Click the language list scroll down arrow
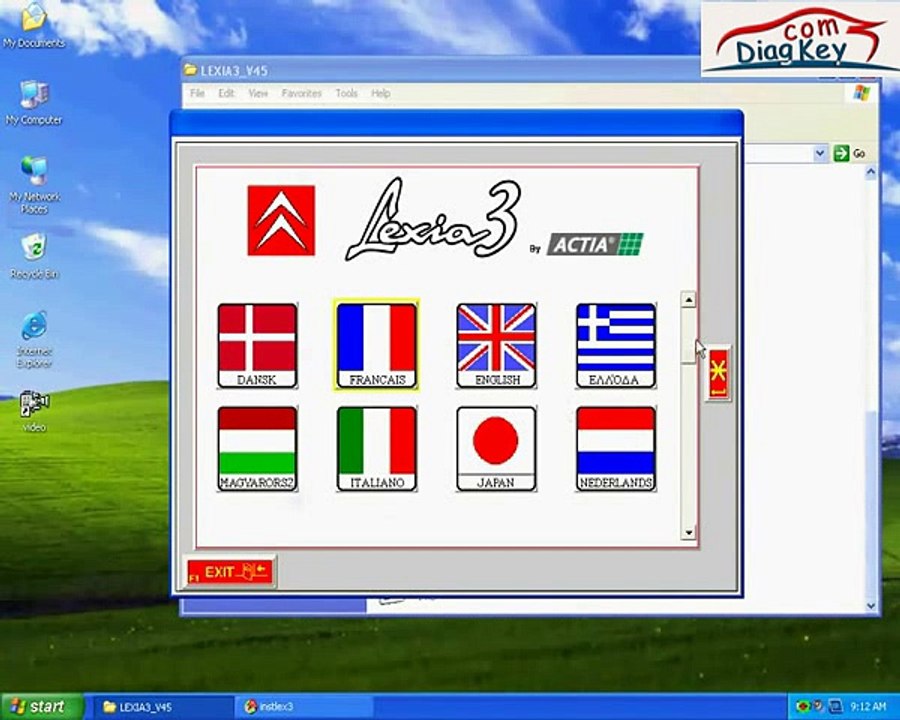900x720 pixels. coord(689,533)
